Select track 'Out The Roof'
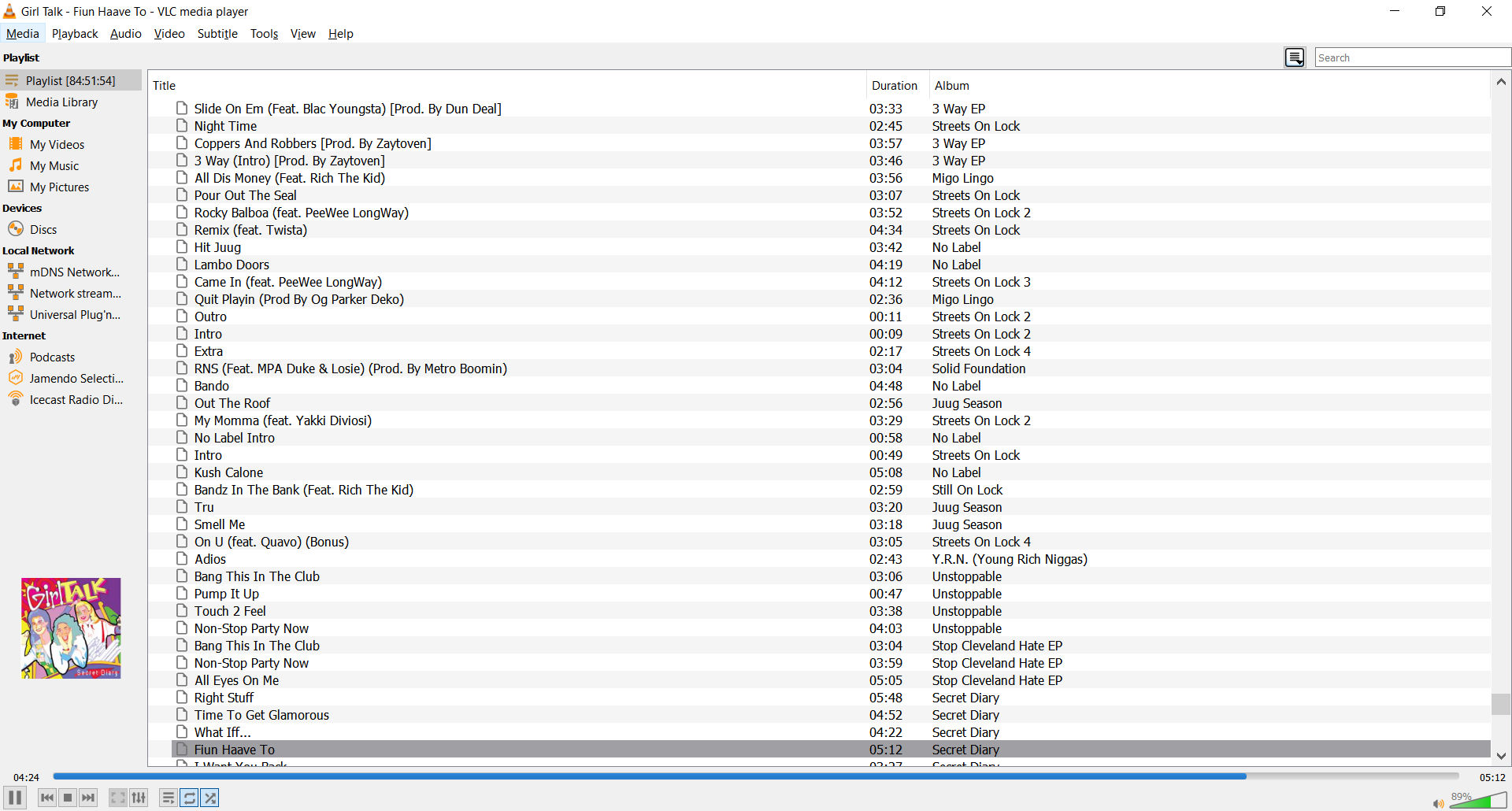This screenshot has height=811, width=1512. coord(831,403)
